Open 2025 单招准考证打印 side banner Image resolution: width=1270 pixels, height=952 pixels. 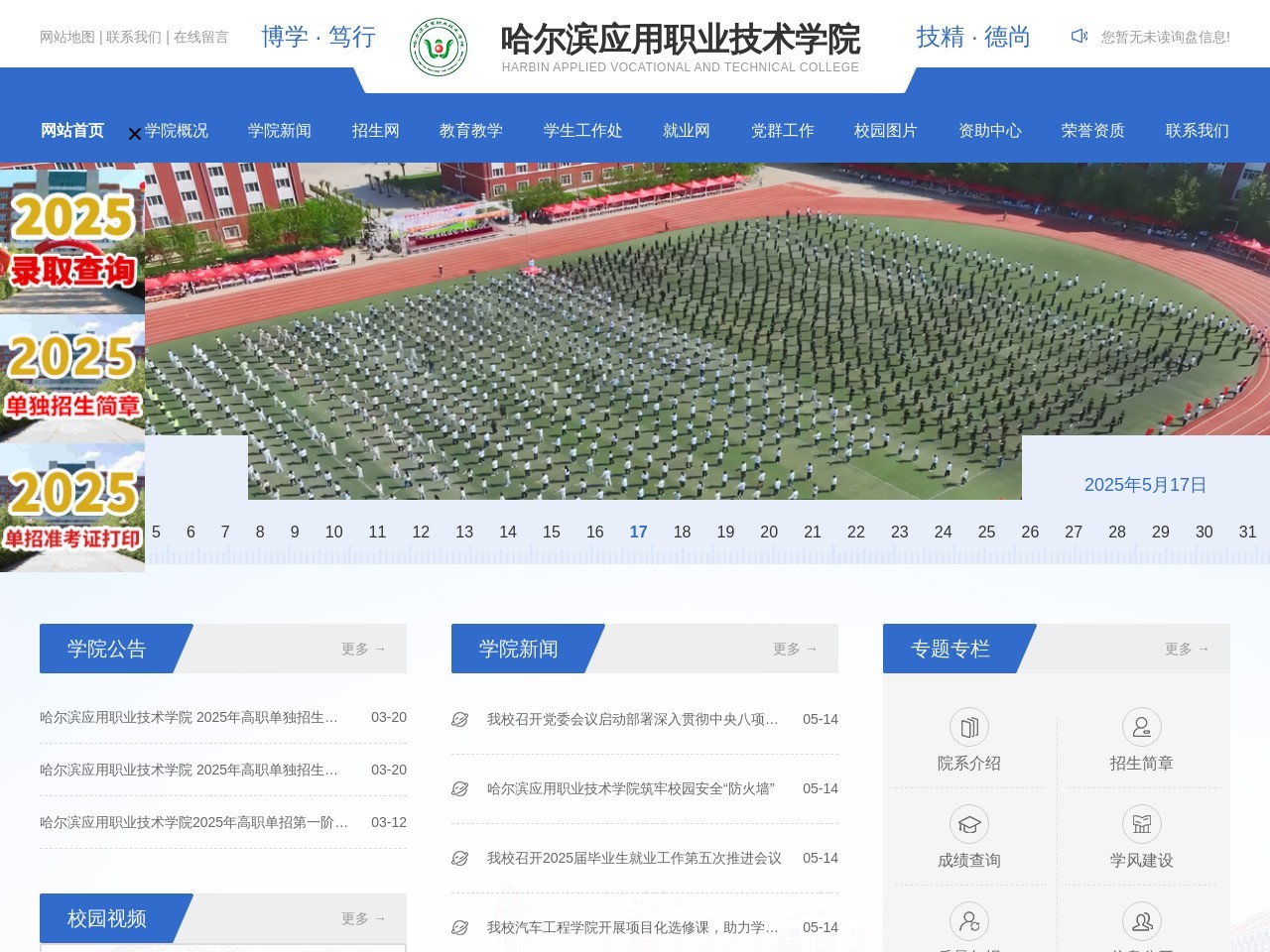tap(72, 508)
